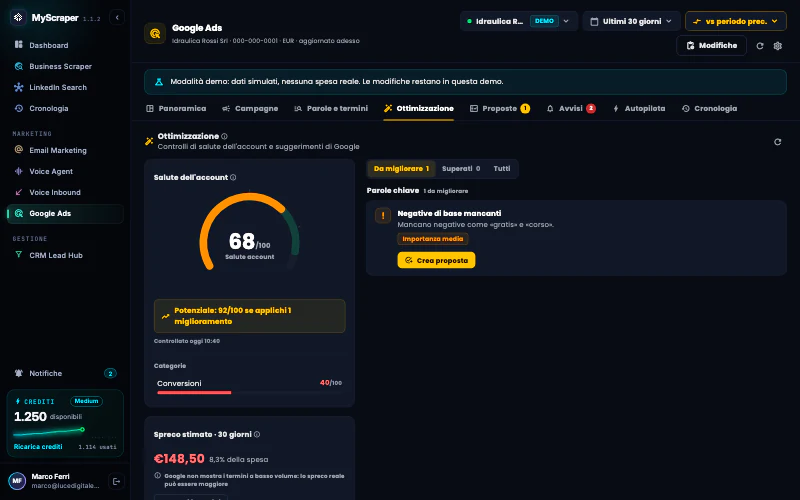Screen dimensions: 800x500
Task: Click the Conversioni 40/100 score
Action: [x=331, y=383]
